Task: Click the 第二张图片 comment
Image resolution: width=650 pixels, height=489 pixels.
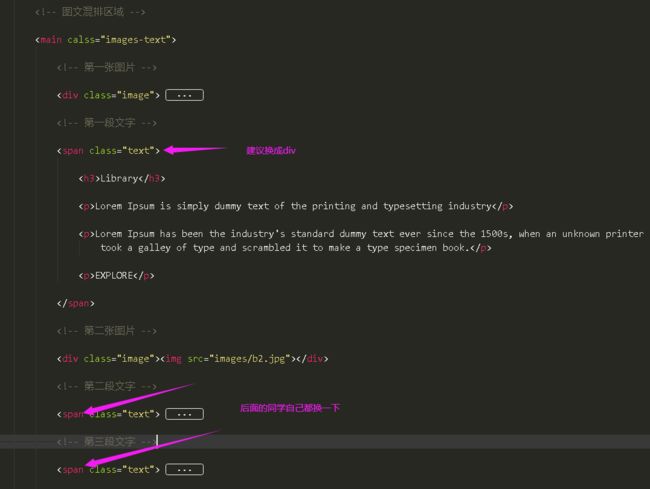Action: (107, 331)
